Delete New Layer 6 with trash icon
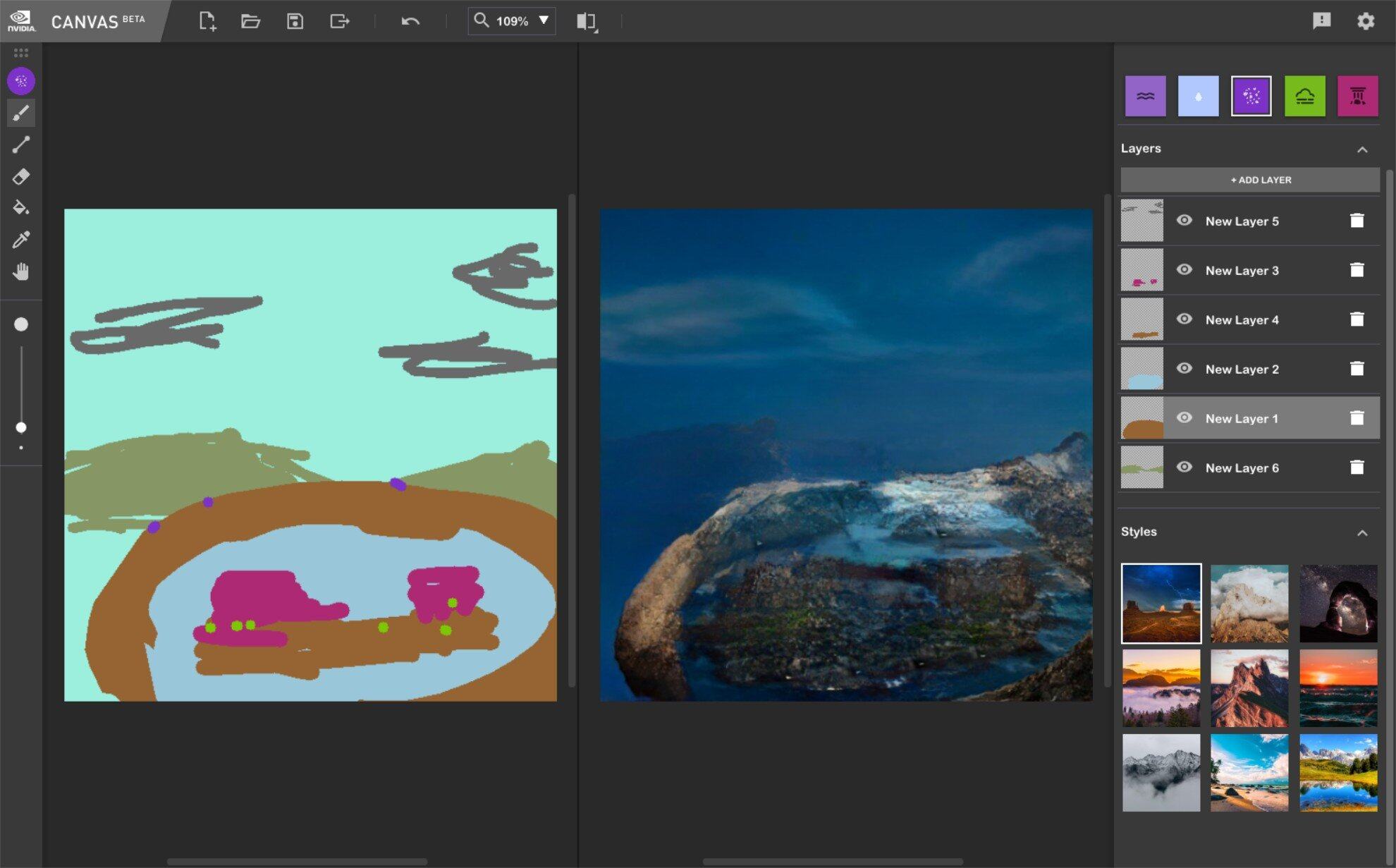Screen dimensions: 1396x868 tap(1357, 467)
